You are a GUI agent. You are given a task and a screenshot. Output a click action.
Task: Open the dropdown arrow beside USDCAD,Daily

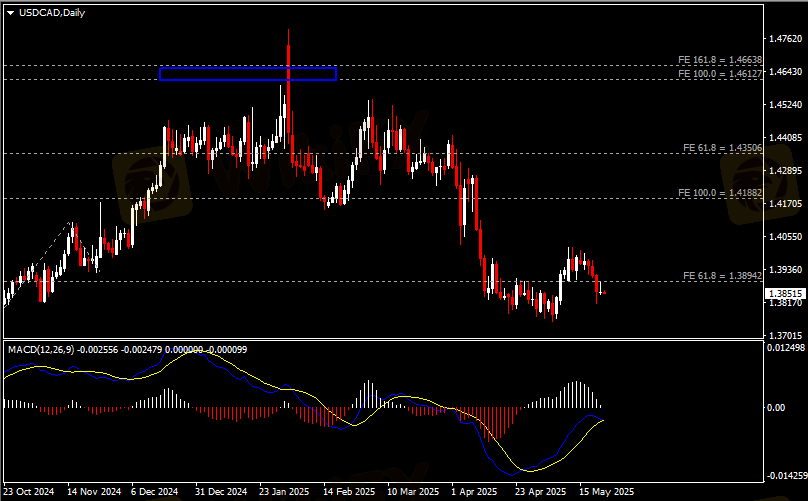(11, 12)
